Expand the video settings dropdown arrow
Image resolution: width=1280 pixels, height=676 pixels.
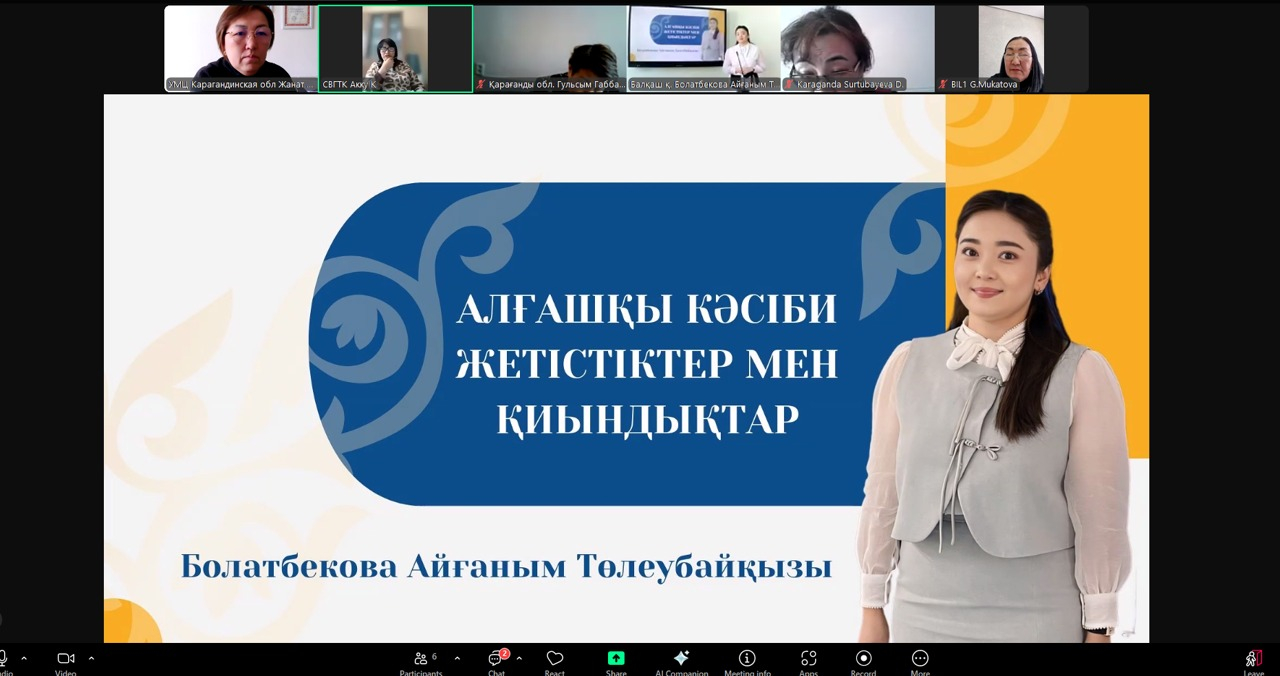(x=91, y=658)
